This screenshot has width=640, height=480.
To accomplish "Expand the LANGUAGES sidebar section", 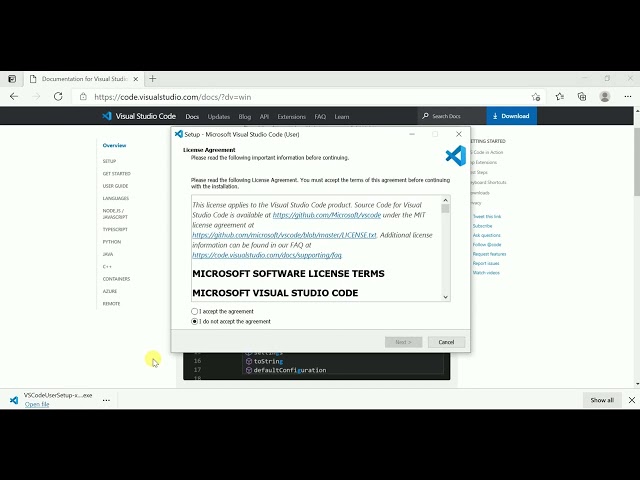I will click(116, 198).
